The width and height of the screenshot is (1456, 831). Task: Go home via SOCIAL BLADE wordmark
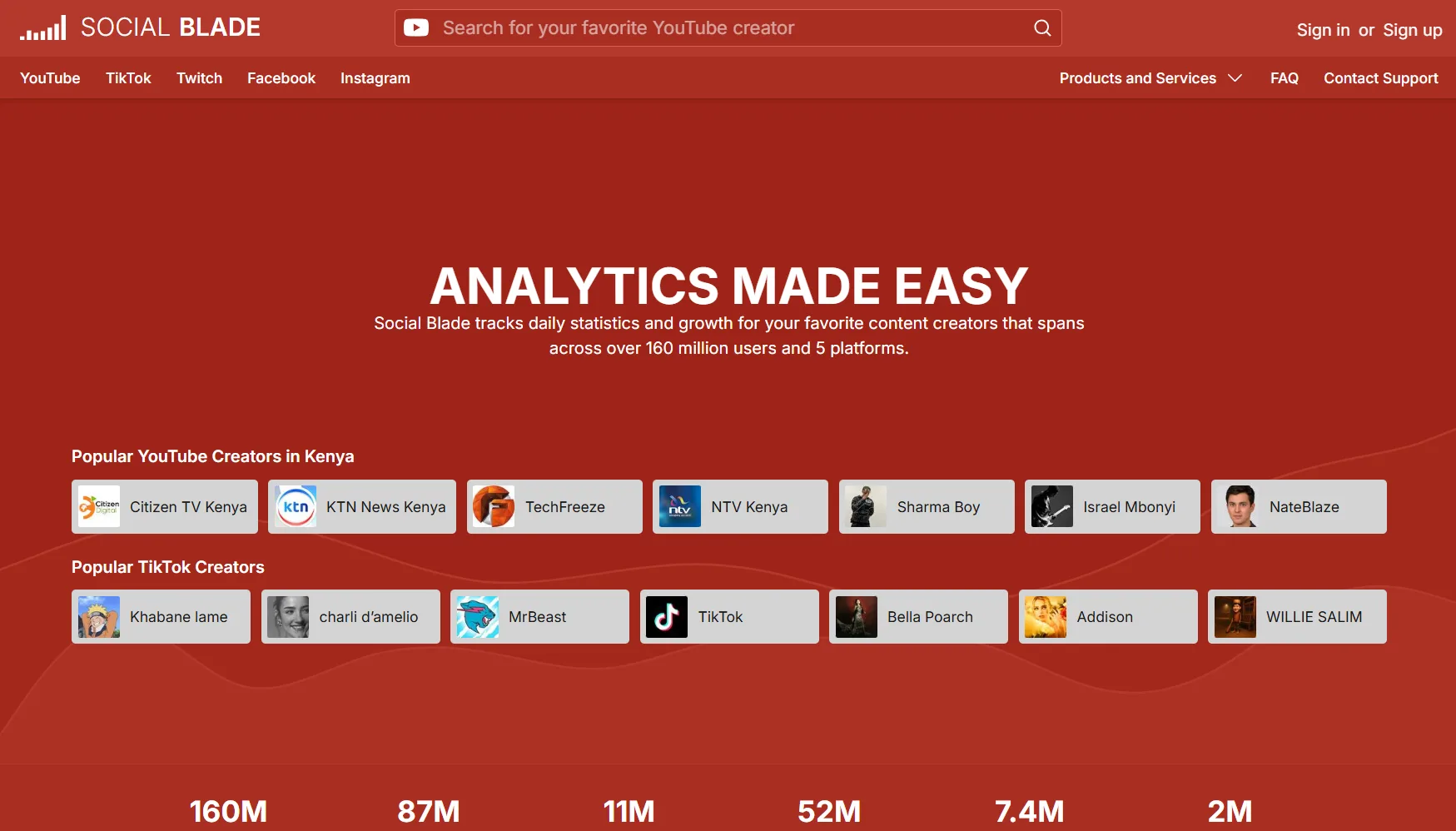[x=171, y=27]
